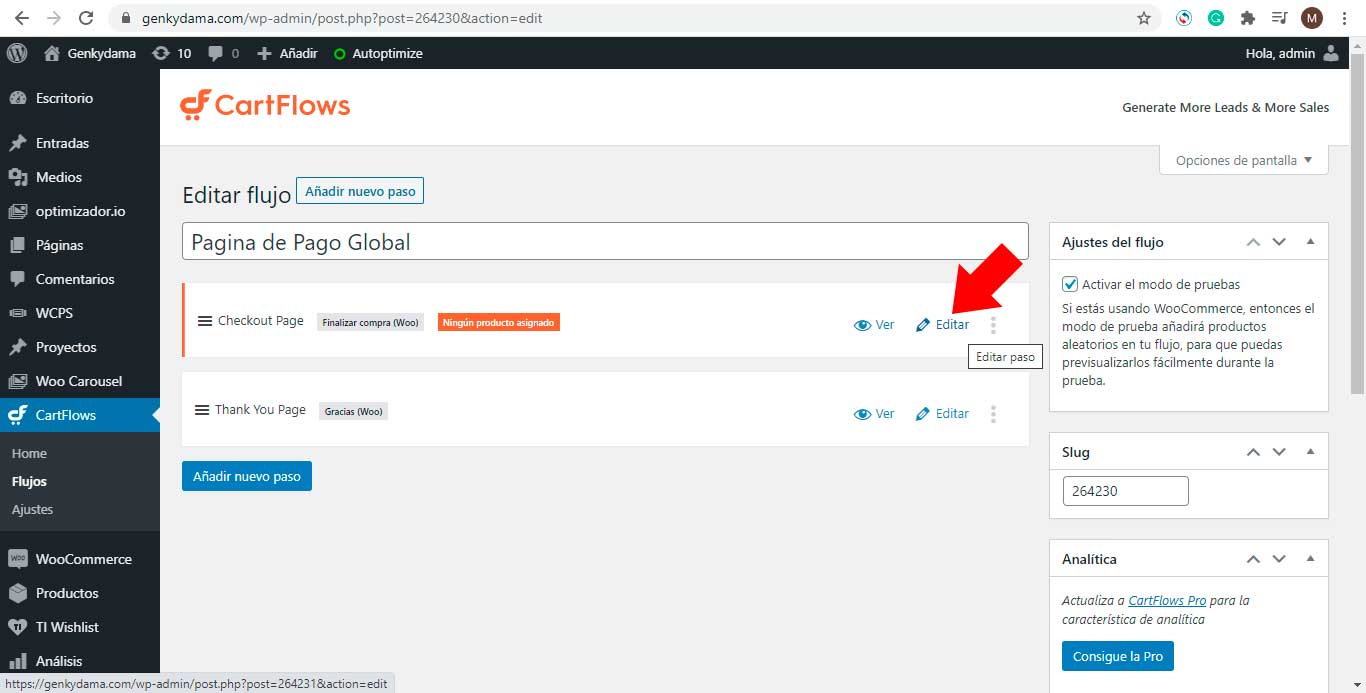Image resolution: width=1366 pixels, height=693 pixels.
Task: Grab the drag handle of Thank You Page
Action: 202,410
